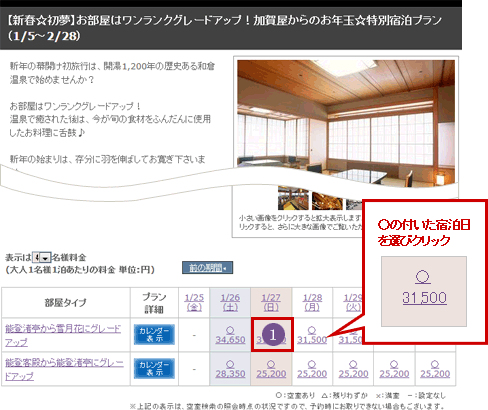Screen dimensions: 488x410
Task: Open カレンダー表示 for 雪月花 upgrade row
Action: (x=154, y=335)
